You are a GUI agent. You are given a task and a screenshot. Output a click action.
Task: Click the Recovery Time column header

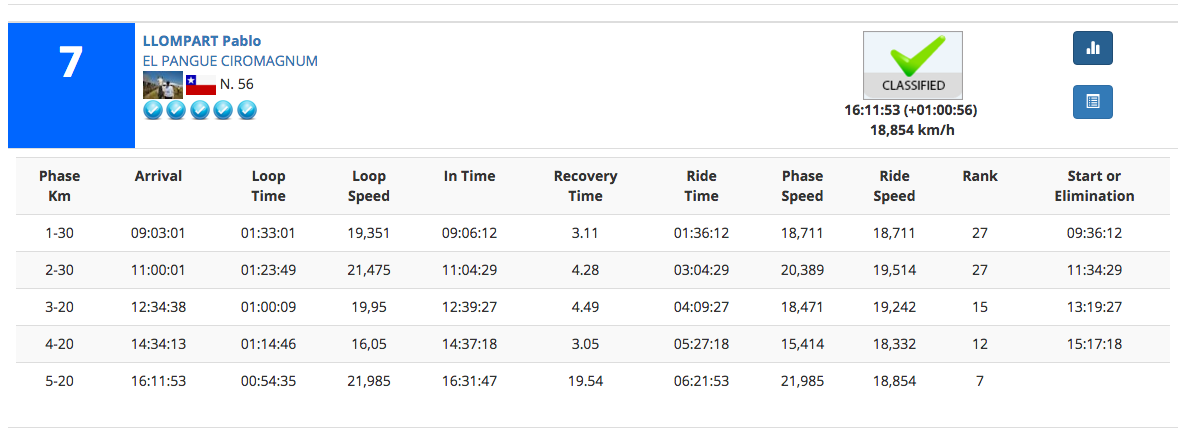coord(586,186)
